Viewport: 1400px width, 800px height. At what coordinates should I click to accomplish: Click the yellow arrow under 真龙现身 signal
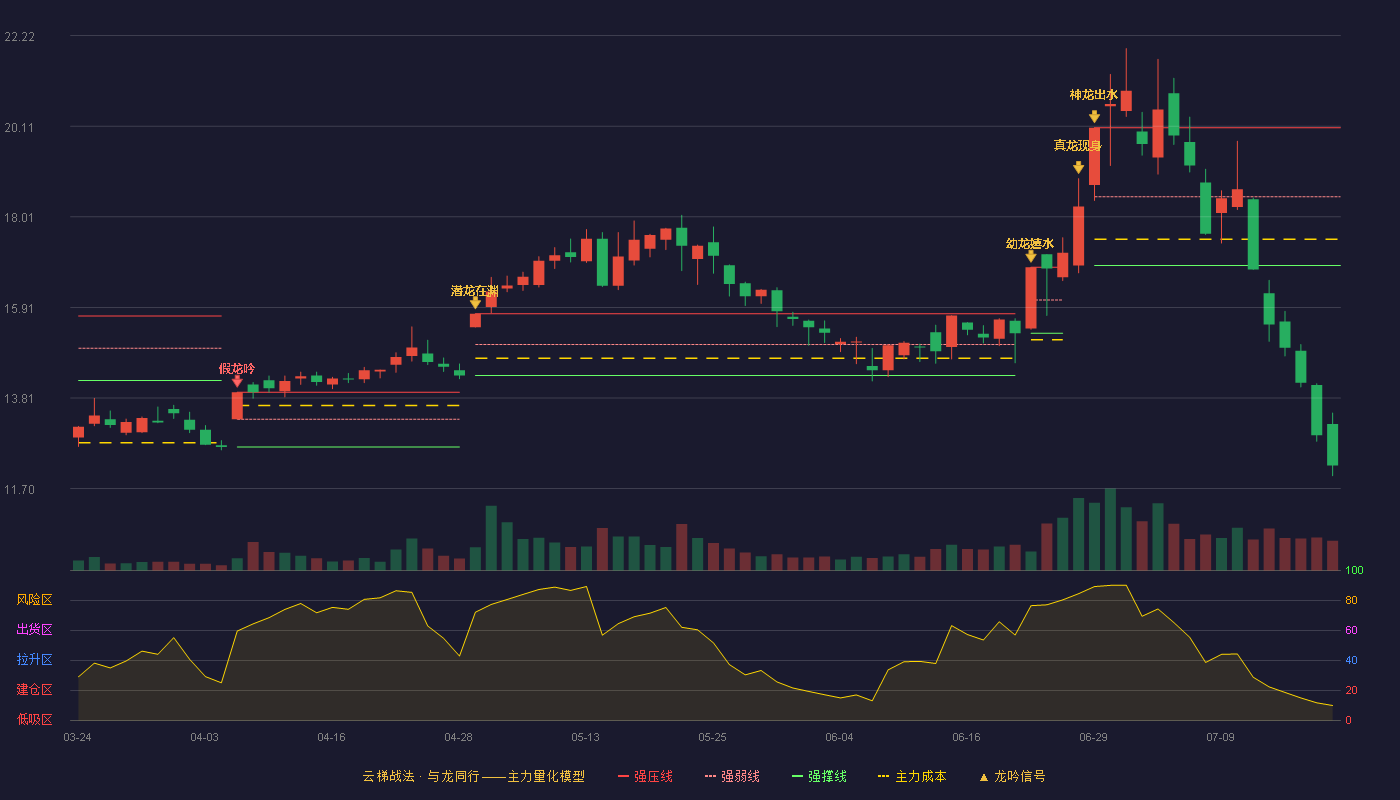point(1078,167)
